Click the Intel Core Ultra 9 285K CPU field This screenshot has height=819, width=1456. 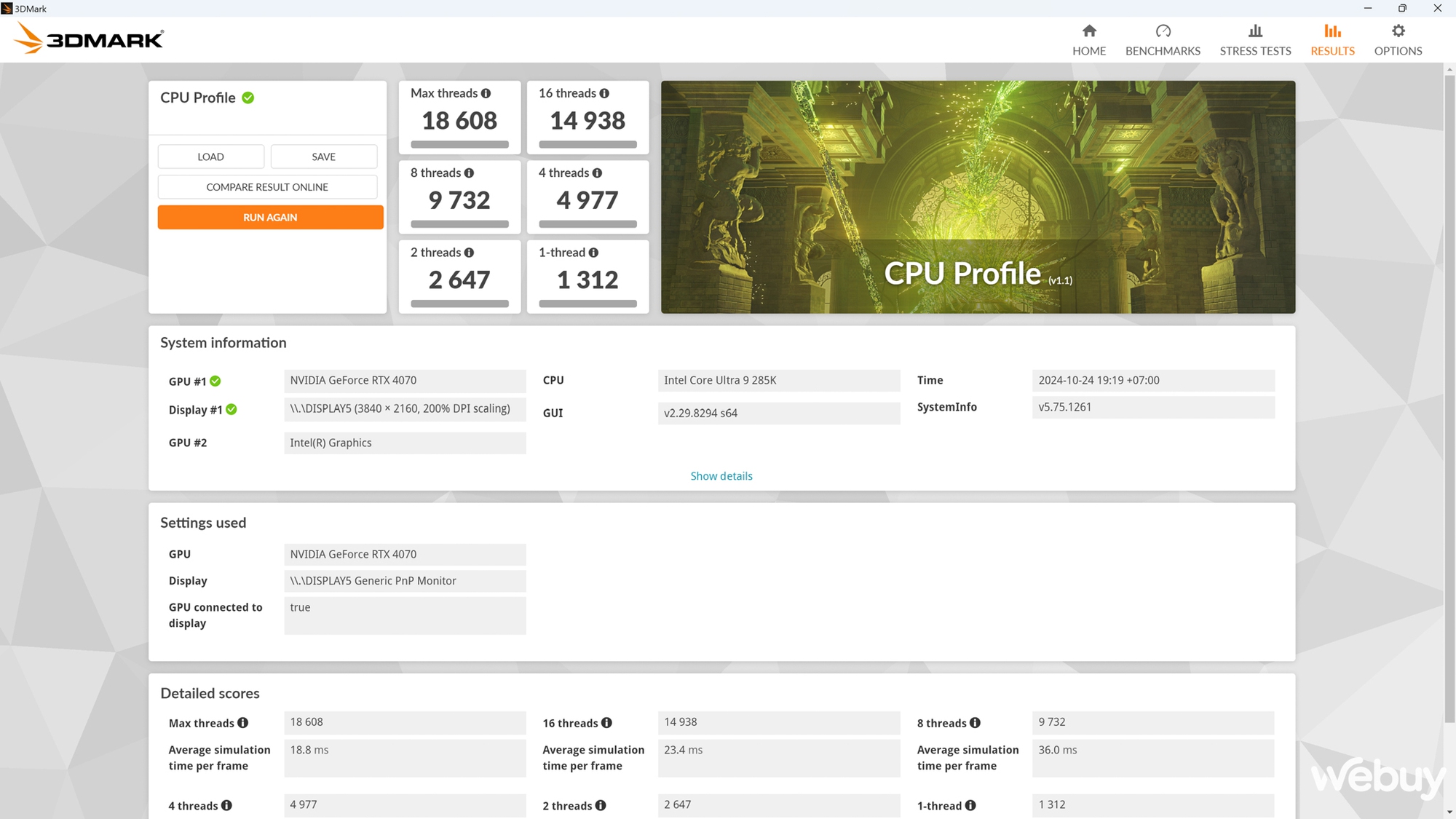coord(779,381)
